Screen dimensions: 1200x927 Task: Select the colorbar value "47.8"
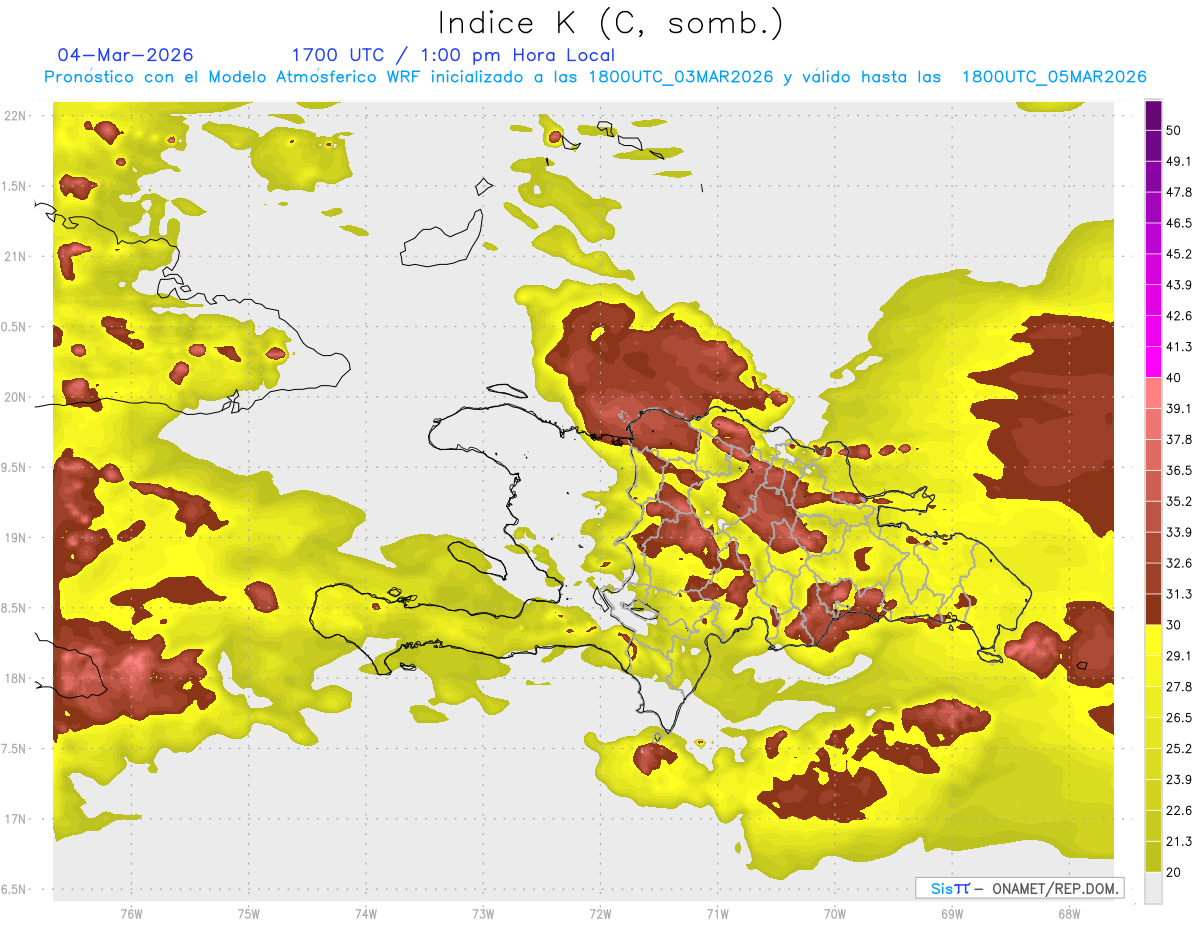tap(1179, 192)
